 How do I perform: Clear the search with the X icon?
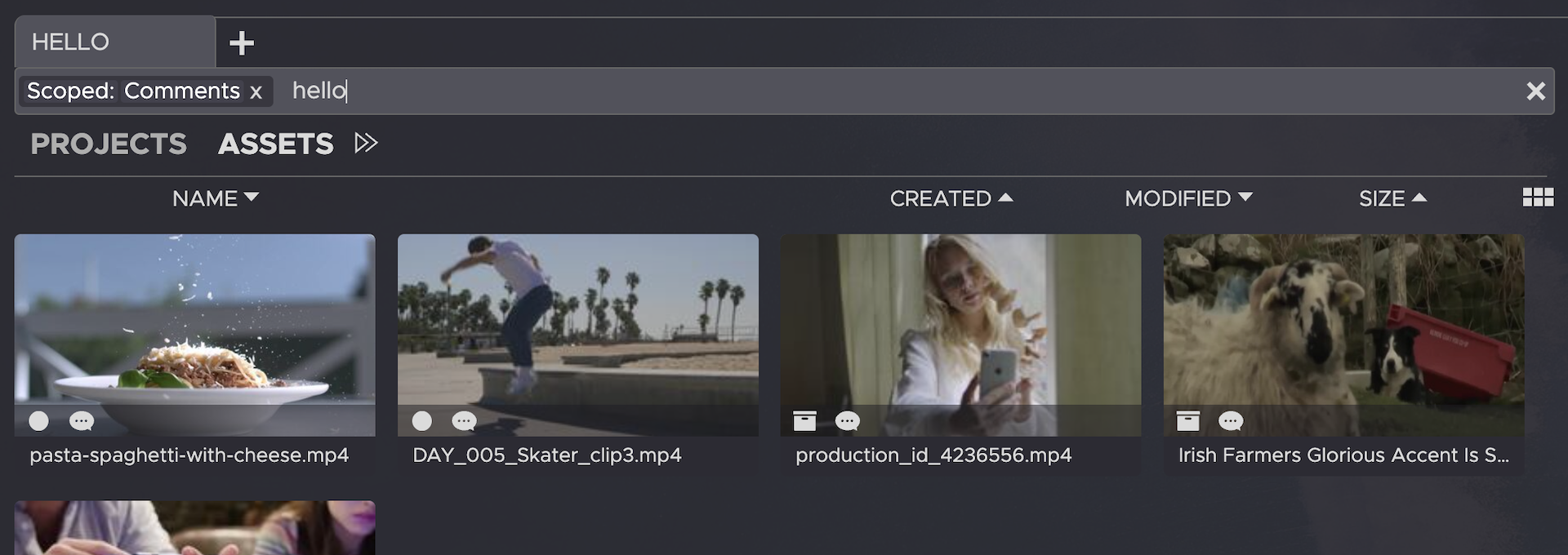pos(1535,91)
